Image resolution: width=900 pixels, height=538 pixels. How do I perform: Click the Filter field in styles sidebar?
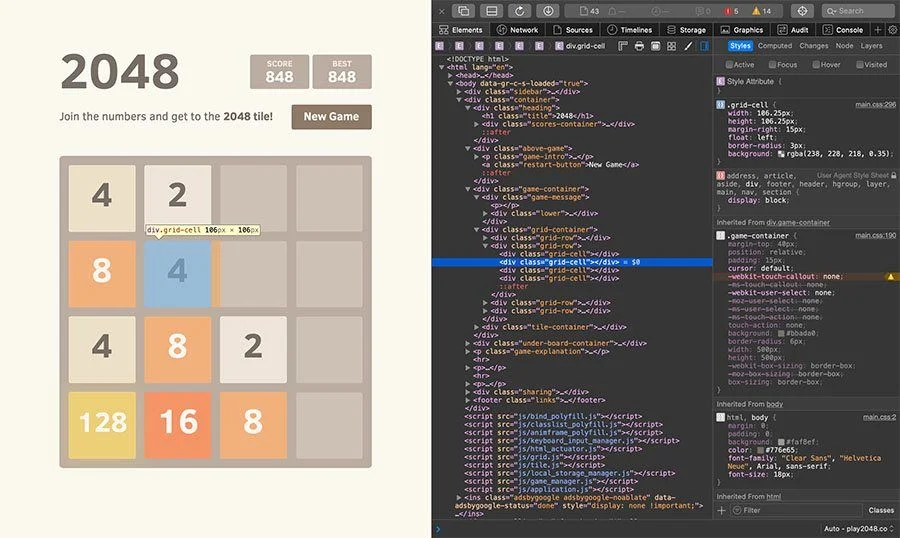(796, 510)
